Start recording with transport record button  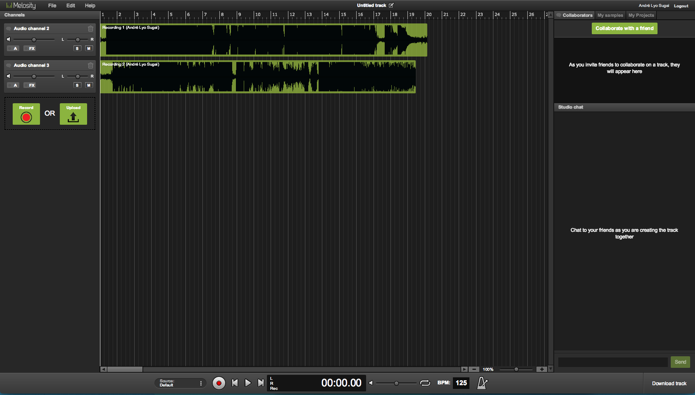[x=219, y=383]
